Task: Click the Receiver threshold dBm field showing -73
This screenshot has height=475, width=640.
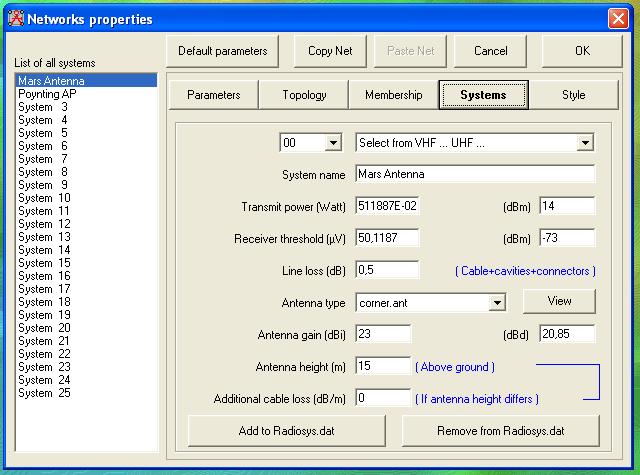Action: tap(567, 238)
